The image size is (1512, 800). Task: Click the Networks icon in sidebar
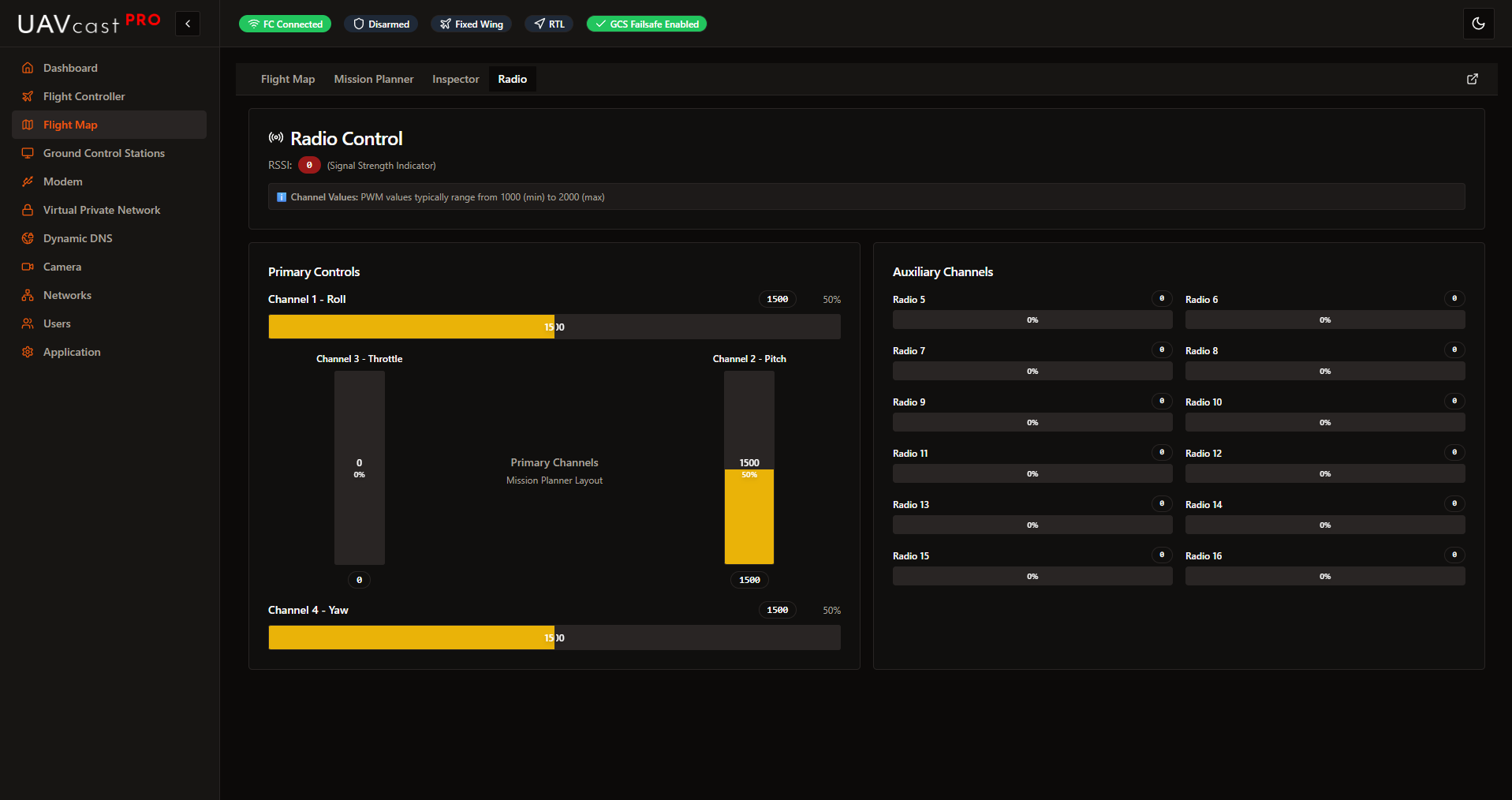coord(28,295)
